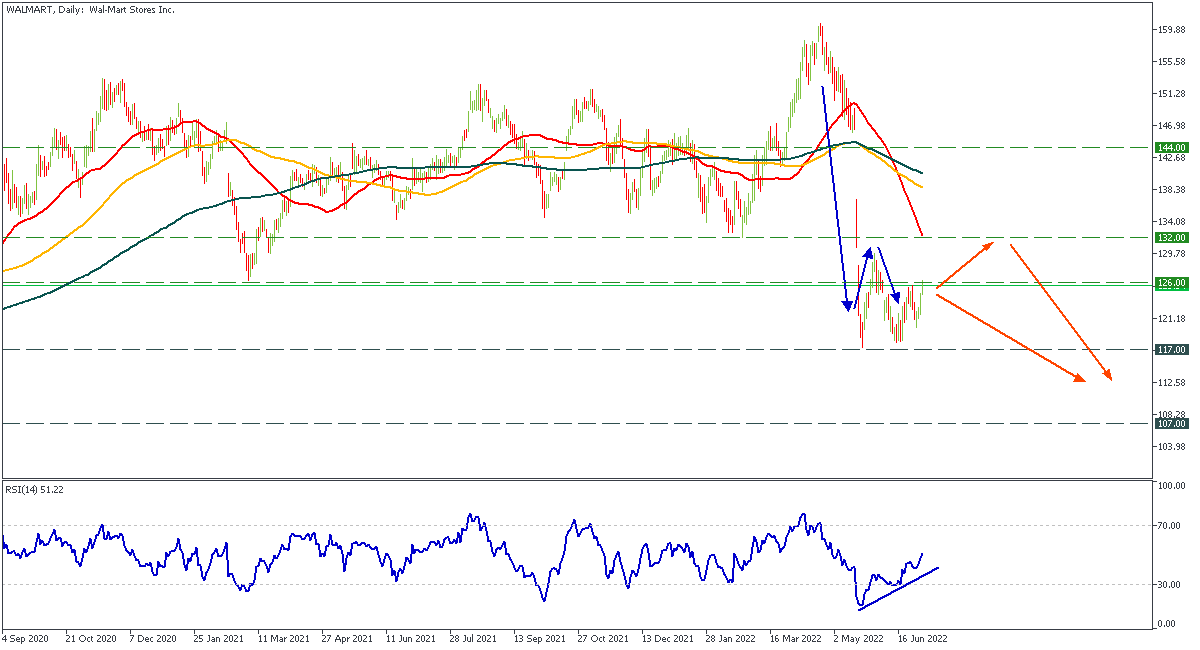This screenshot has width=1200, height=650.
Task: Select the RSI(14) 51.22 indicator label
Action: (34, 489)
